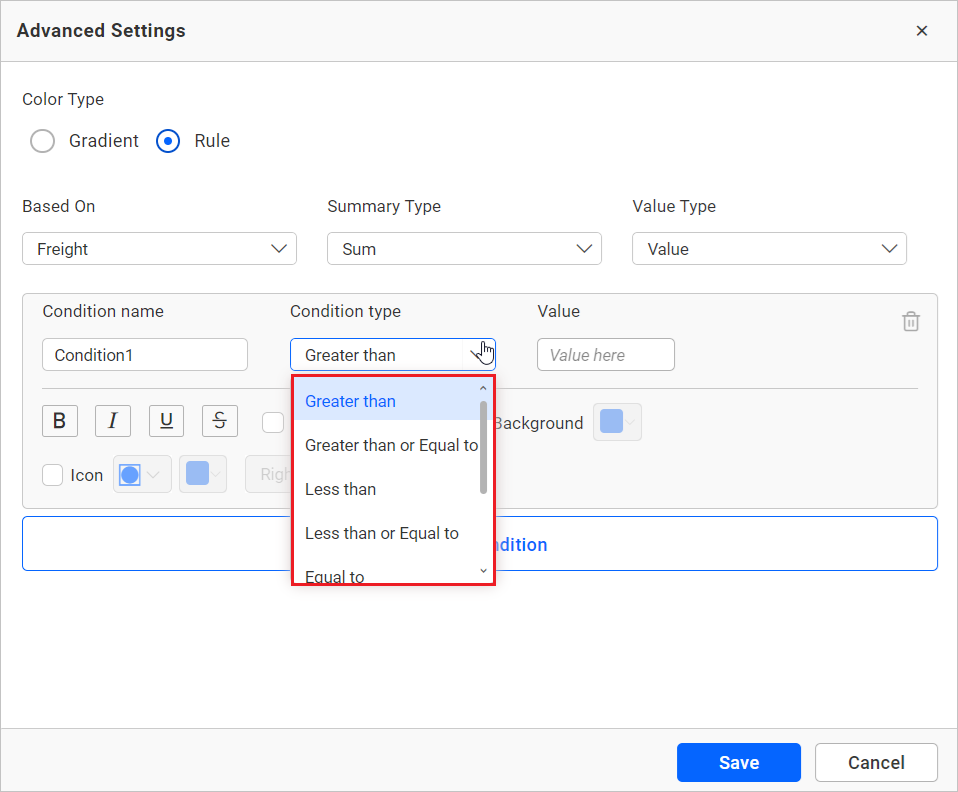Click the Condition1 name field
The width and height of the screenshot is (958, 792).
tap(145, 355)
